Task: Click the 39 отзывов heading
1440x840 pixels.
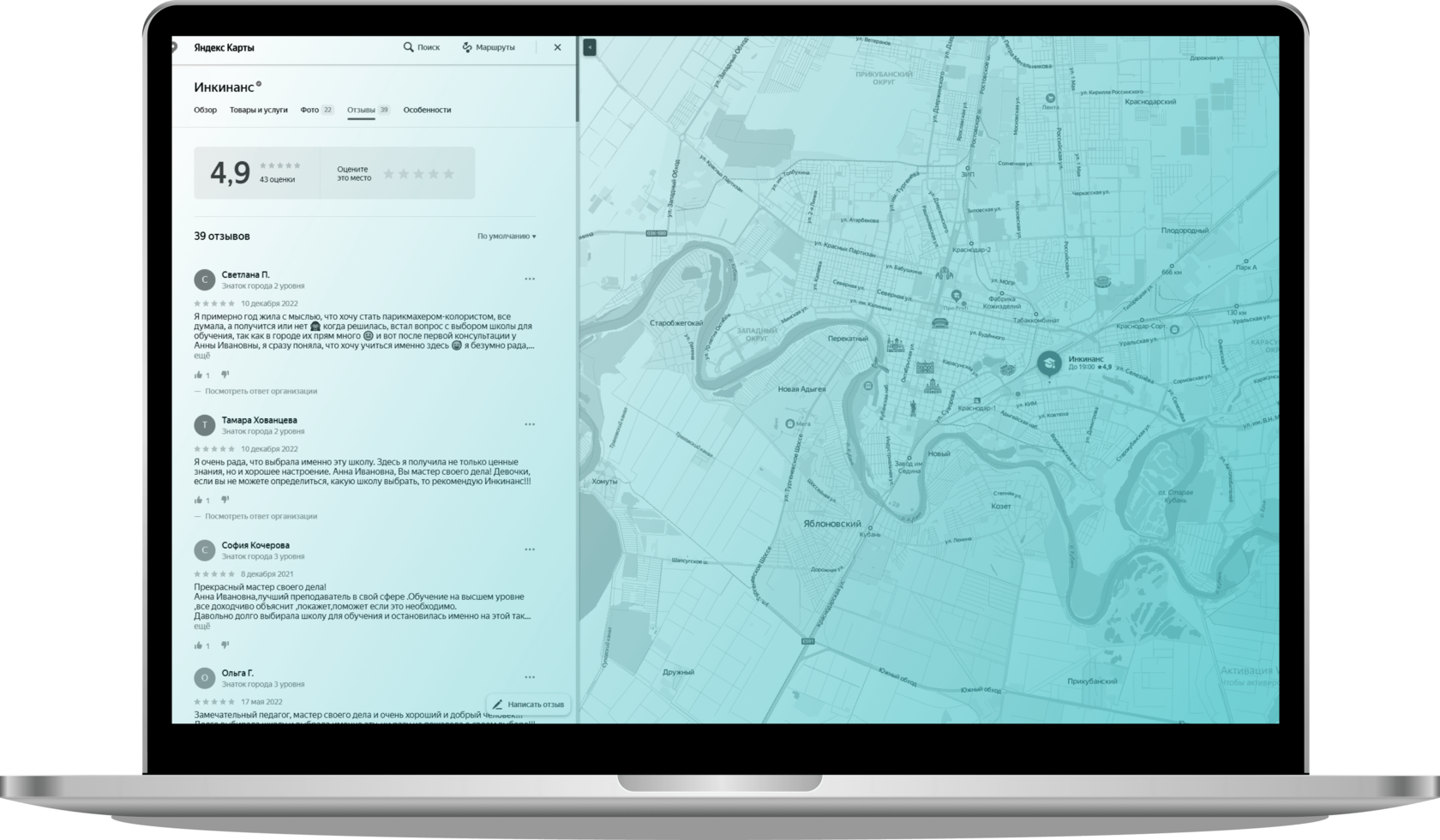Action: click(222, 237)
